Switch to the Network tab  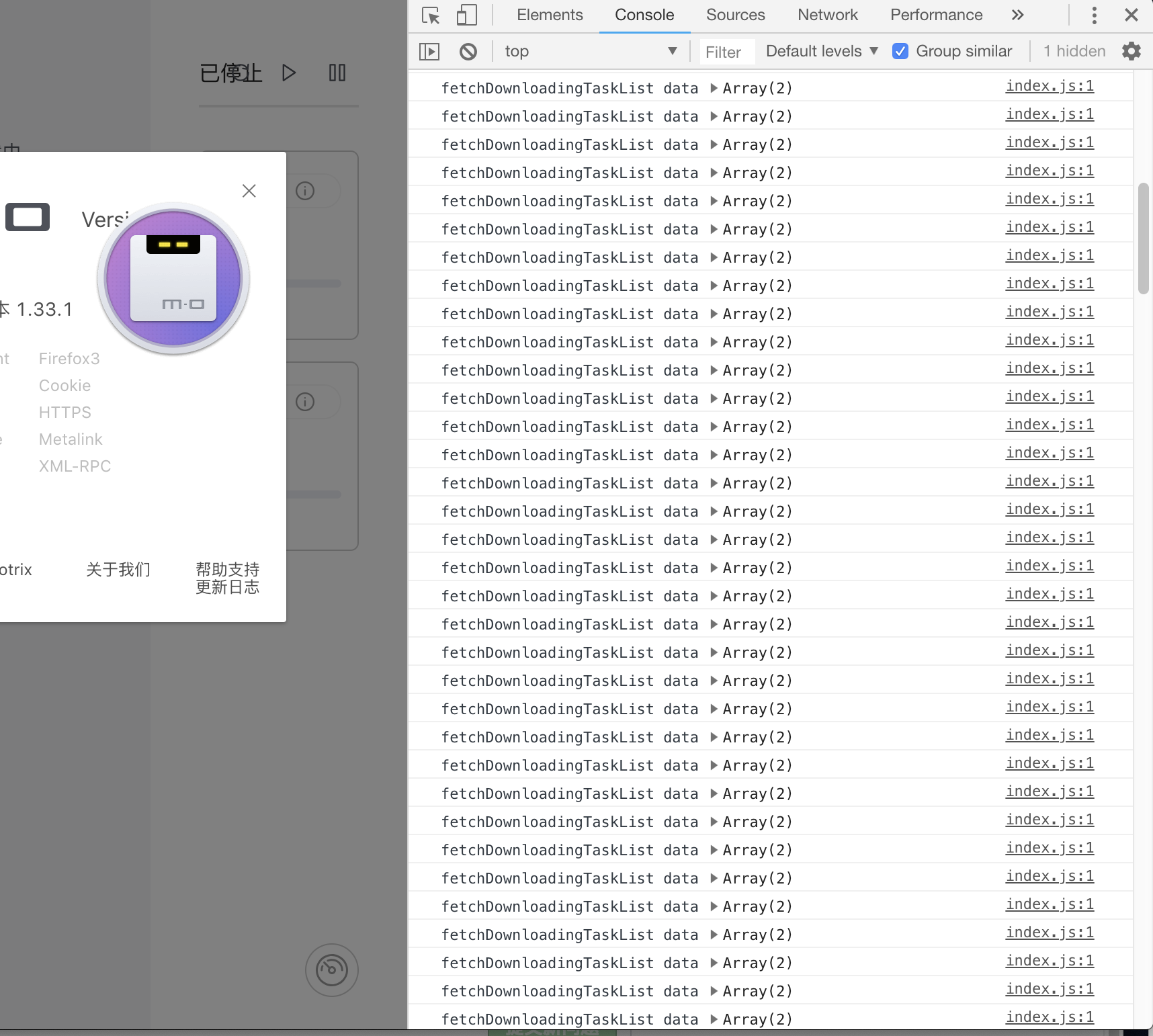coord(828,15)
